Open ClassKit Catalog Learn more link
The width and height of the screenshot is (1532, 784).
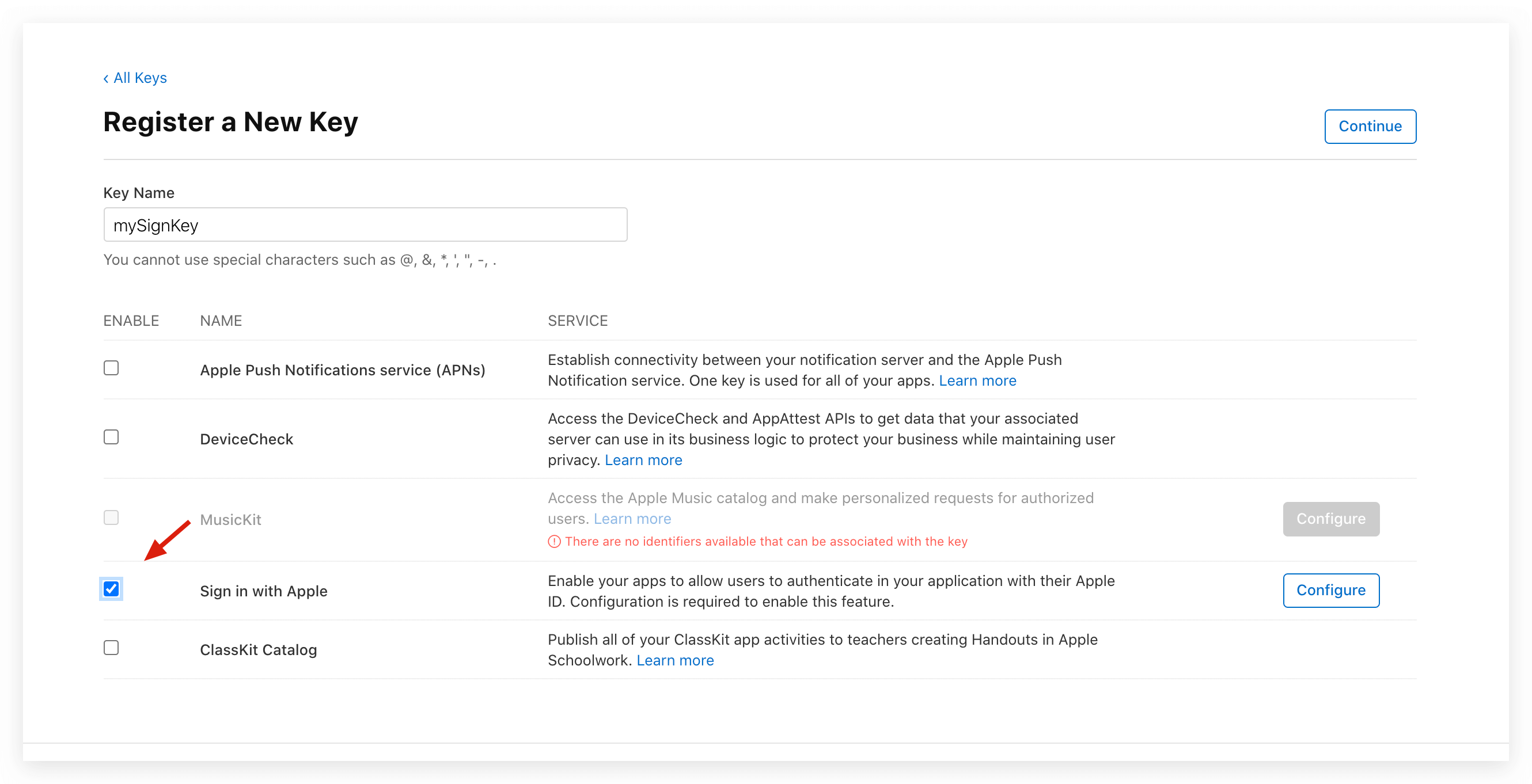(x=675, y=660)
